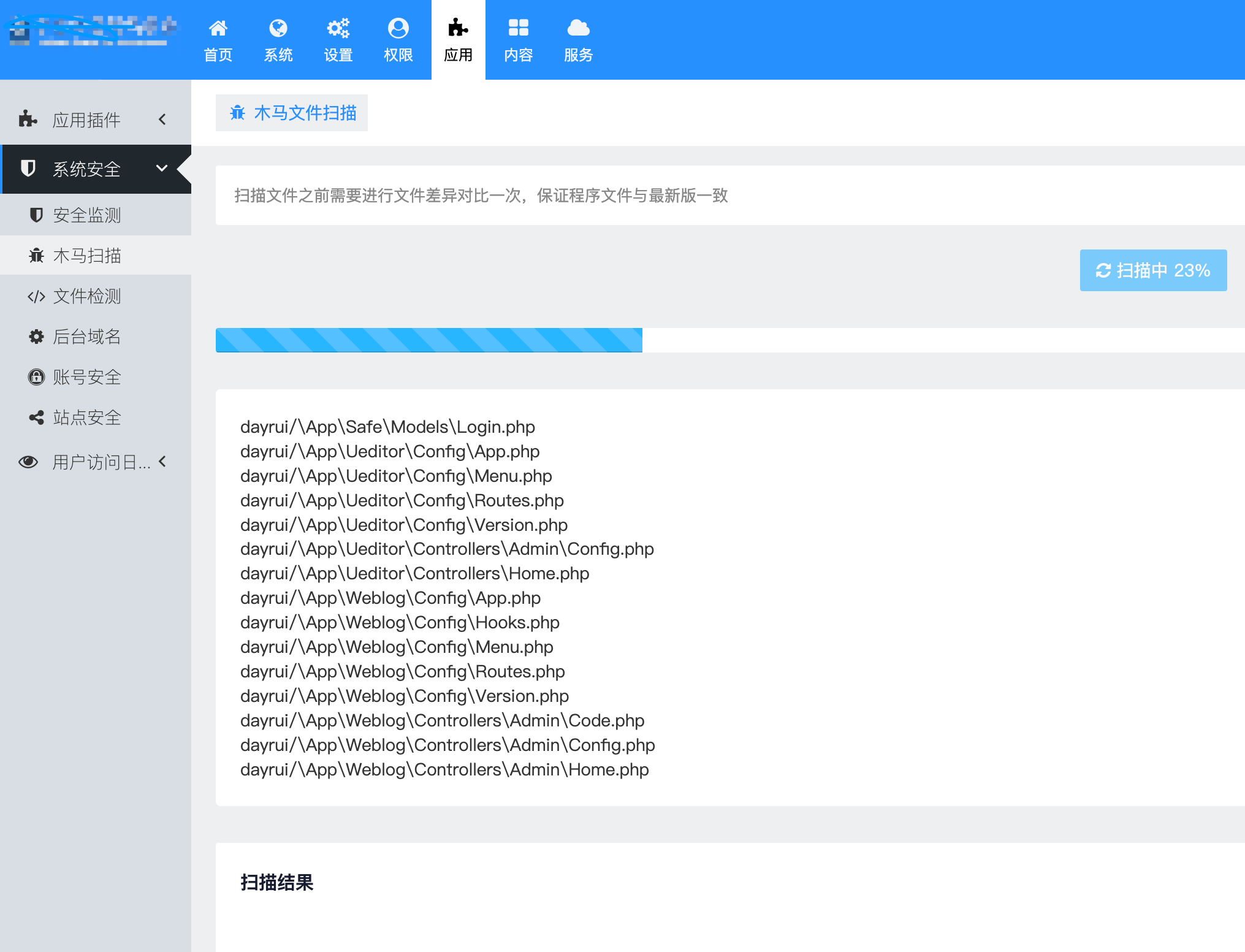
Task: Click the code icon next to 文件检测
Action: (x=36, y=297)
